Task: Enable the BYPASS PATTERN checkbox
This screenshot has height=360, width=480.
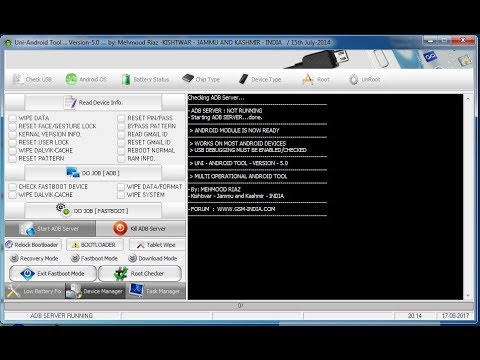Action: pyautogui.click(x=121, y=126)
